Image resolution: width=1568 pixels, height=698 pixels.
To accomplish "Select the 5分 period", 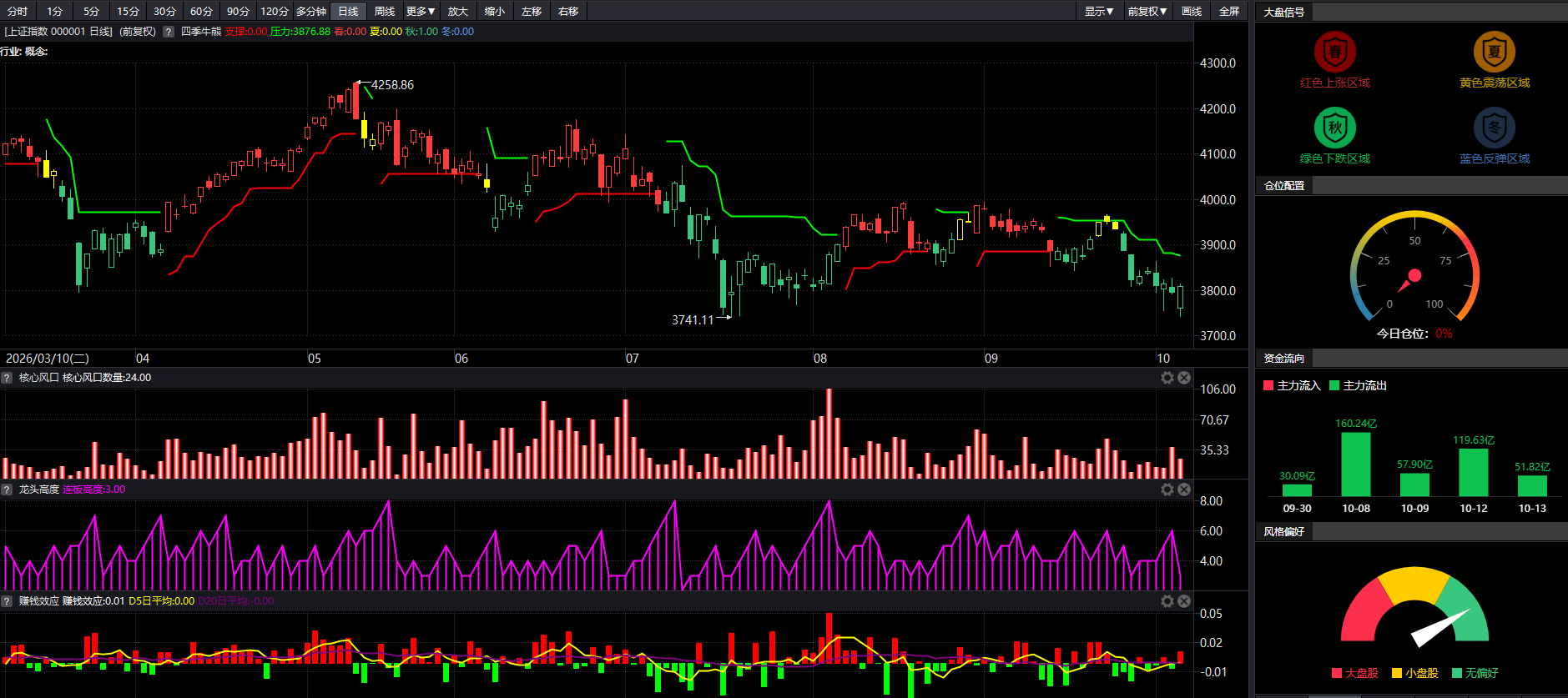I will pos(92,11).
